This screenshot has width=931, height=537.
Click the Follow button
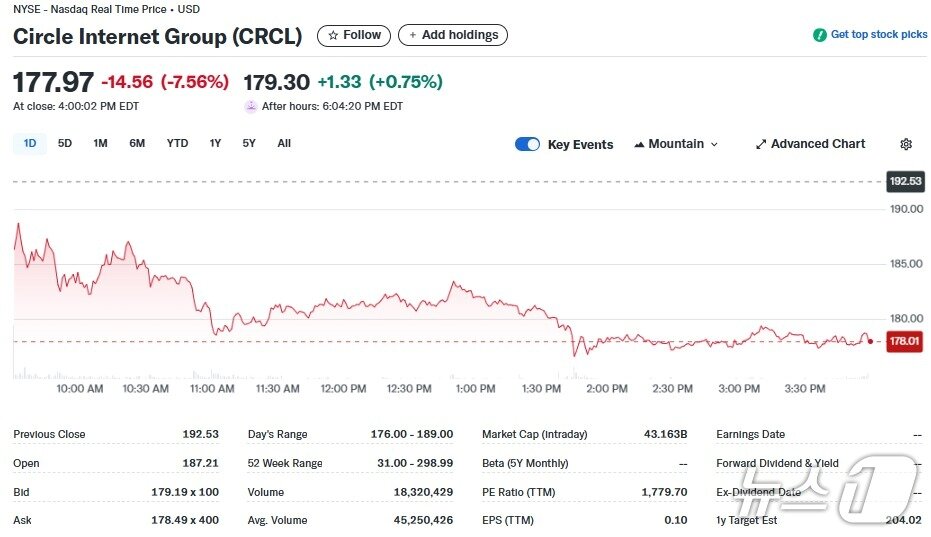click(354, 35)
